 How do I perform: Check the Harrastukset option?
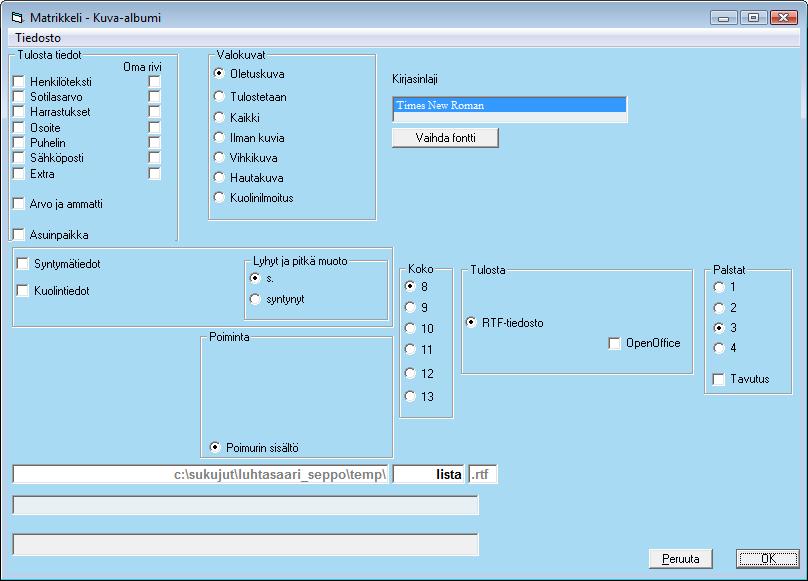coord(19,111)
